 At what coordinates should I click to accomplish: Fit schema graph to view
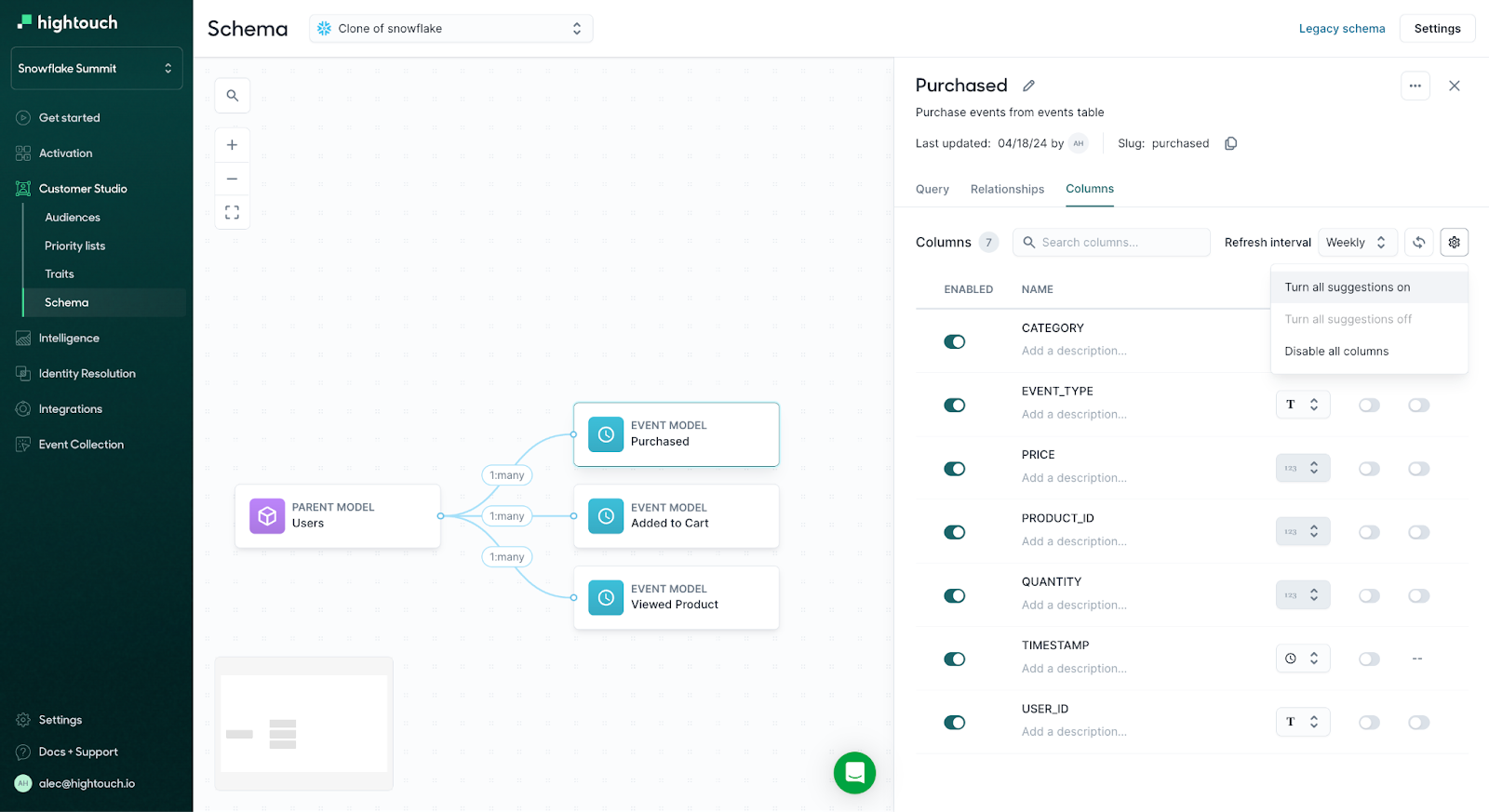click(x=232, y=212)
